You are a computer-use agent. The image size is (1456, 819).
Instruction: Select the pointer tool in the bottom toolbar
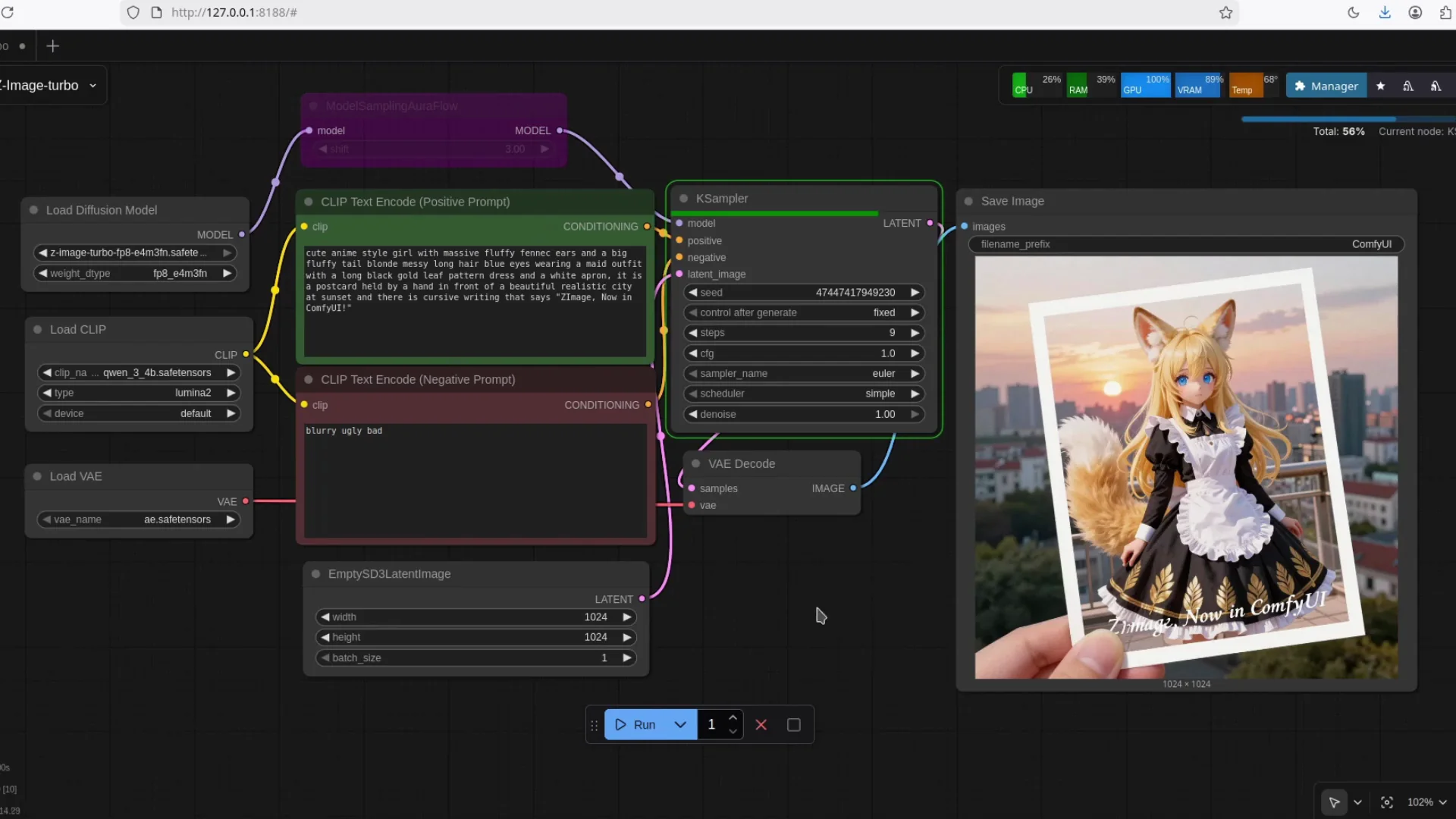click(x=1335, y=802)
